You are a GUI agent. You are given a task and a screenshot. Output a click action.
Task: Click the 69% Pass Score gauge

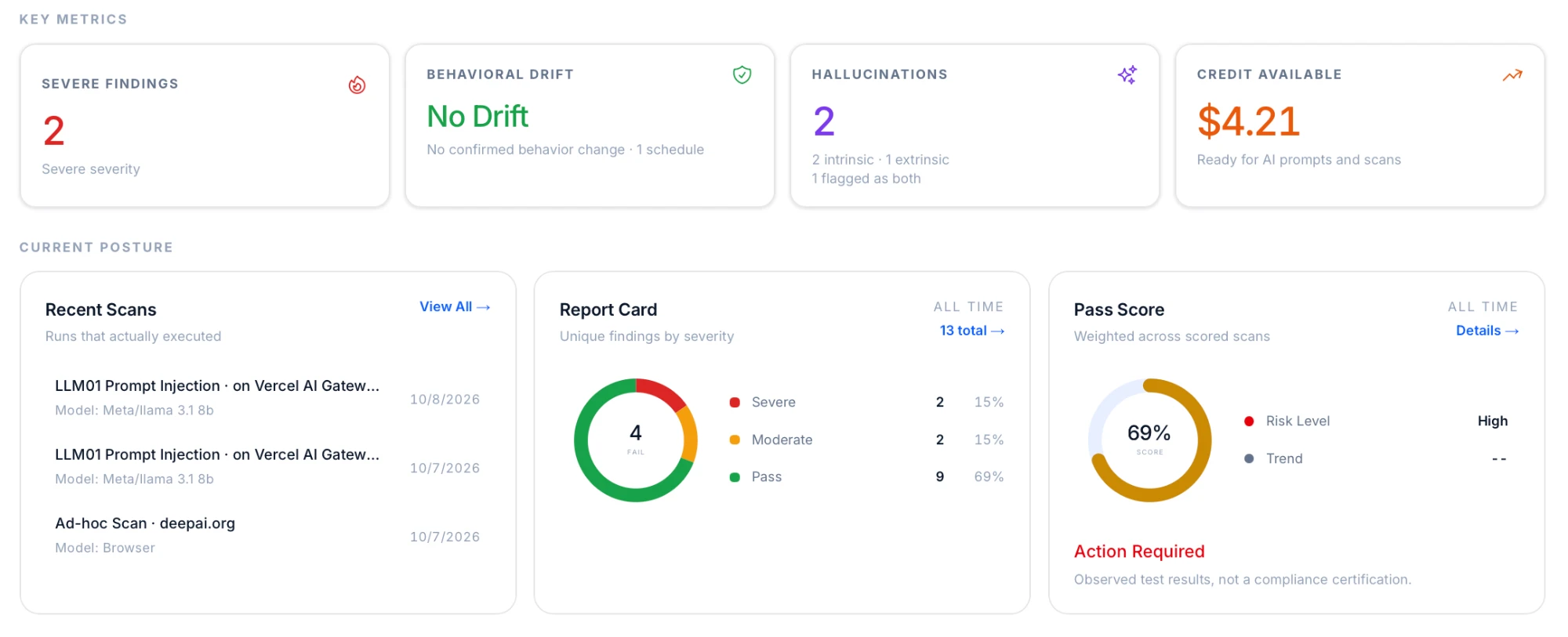pyautogui.click(x=1149, y=440)
